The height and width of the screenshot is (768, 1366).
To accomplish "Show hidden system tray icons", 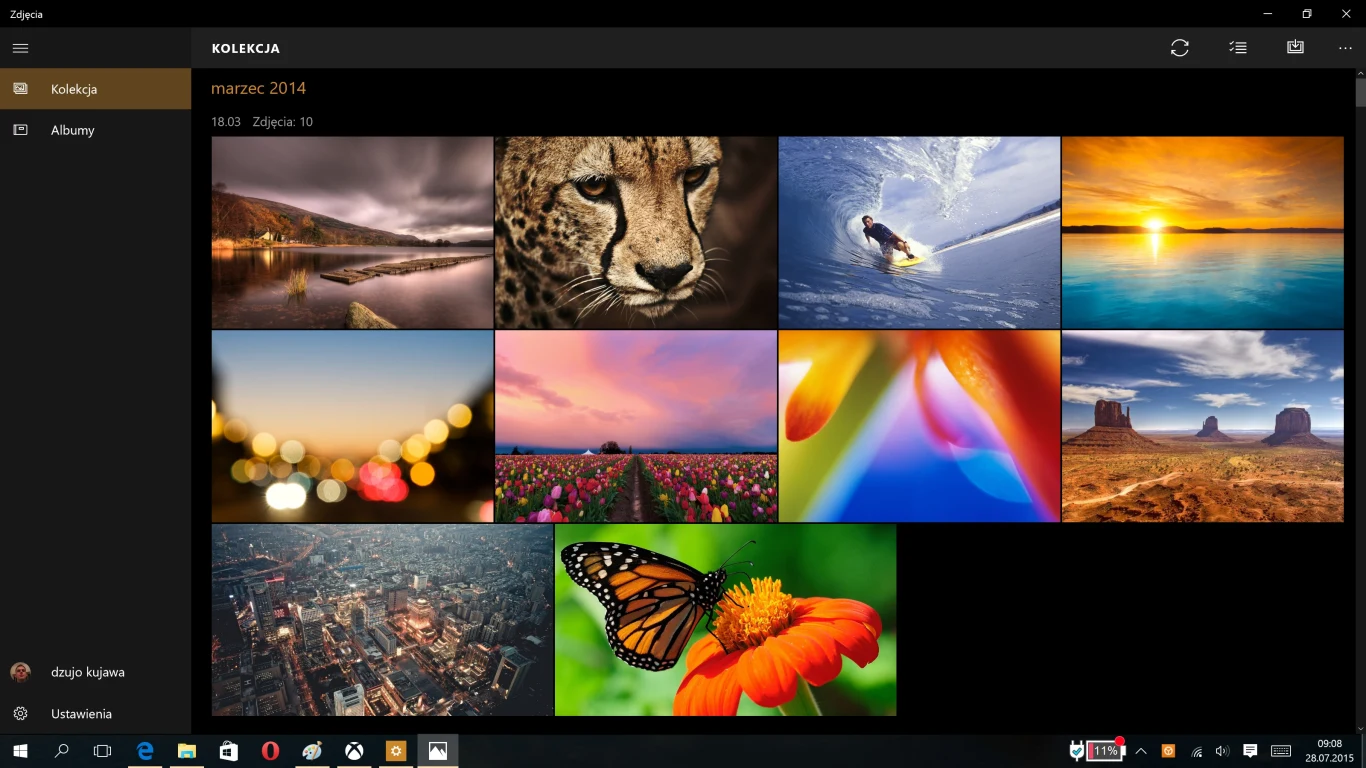I will click(x=1141, y=751).
